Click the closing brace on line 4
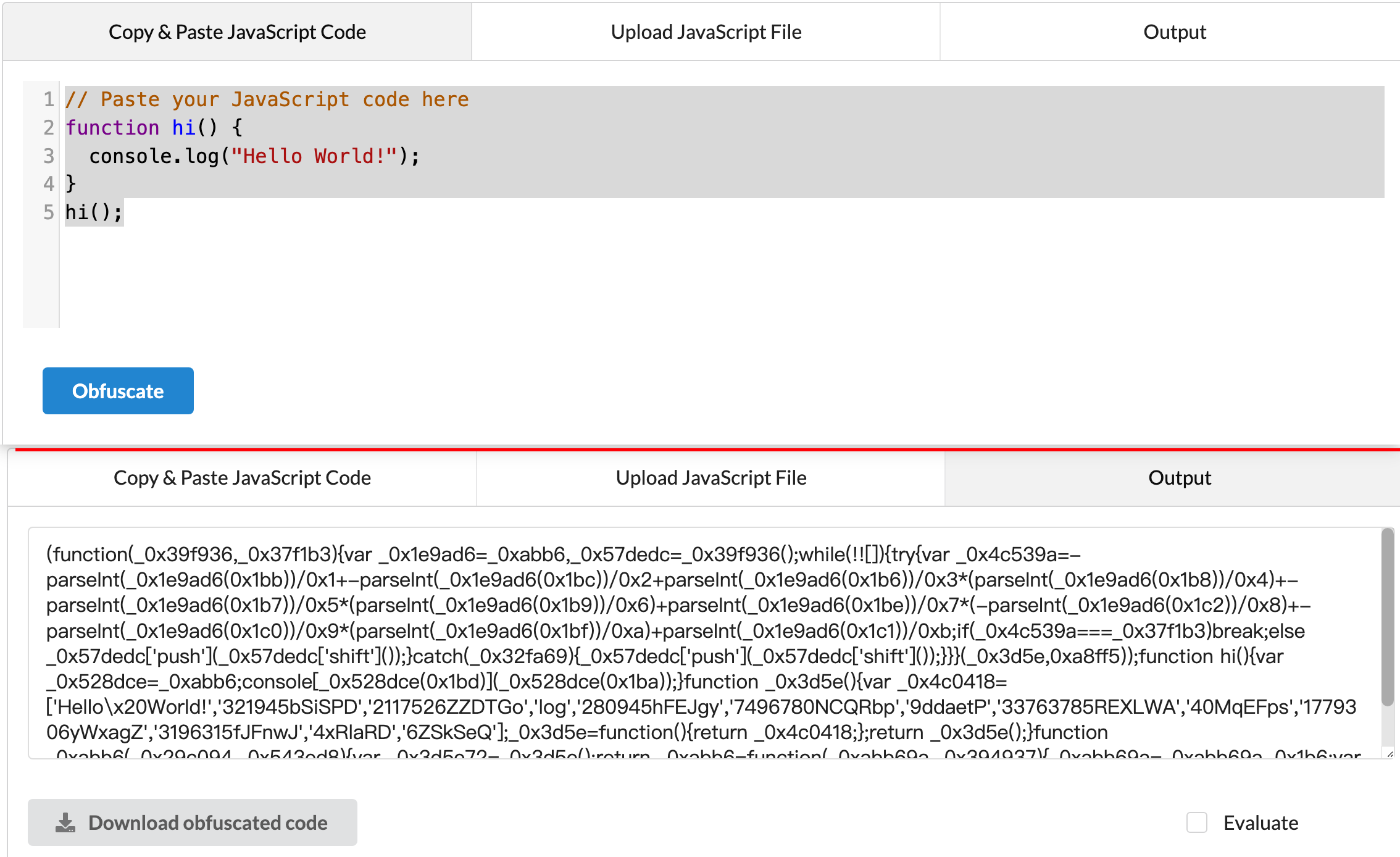1400x857 pixels. click(x=70, y=183)
